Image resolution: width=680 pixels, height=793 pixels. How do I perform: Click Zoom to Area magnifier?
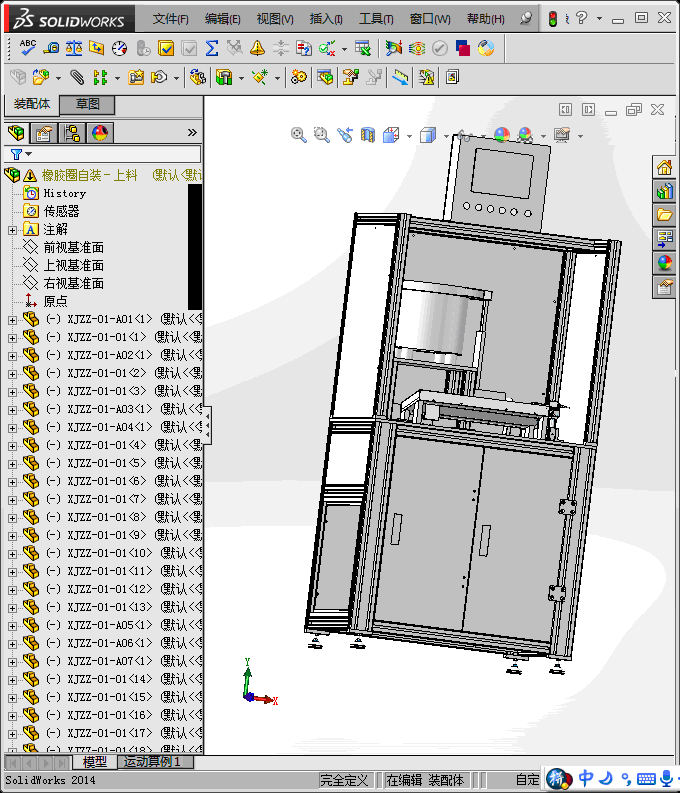[x=322, y=135]
